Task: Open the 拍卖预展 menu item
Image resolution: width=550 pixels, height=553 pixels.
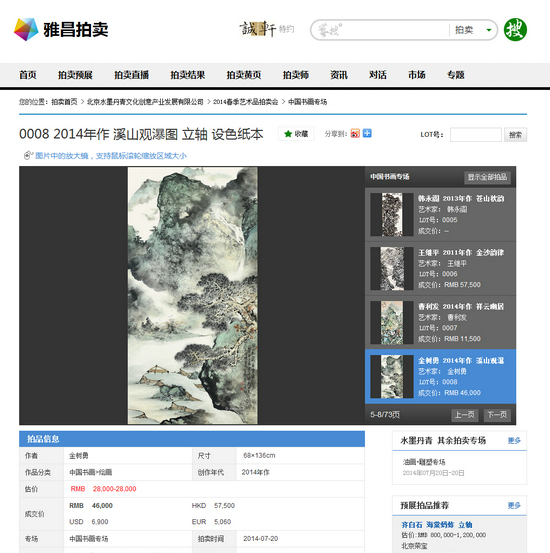Action: (75, 75)
